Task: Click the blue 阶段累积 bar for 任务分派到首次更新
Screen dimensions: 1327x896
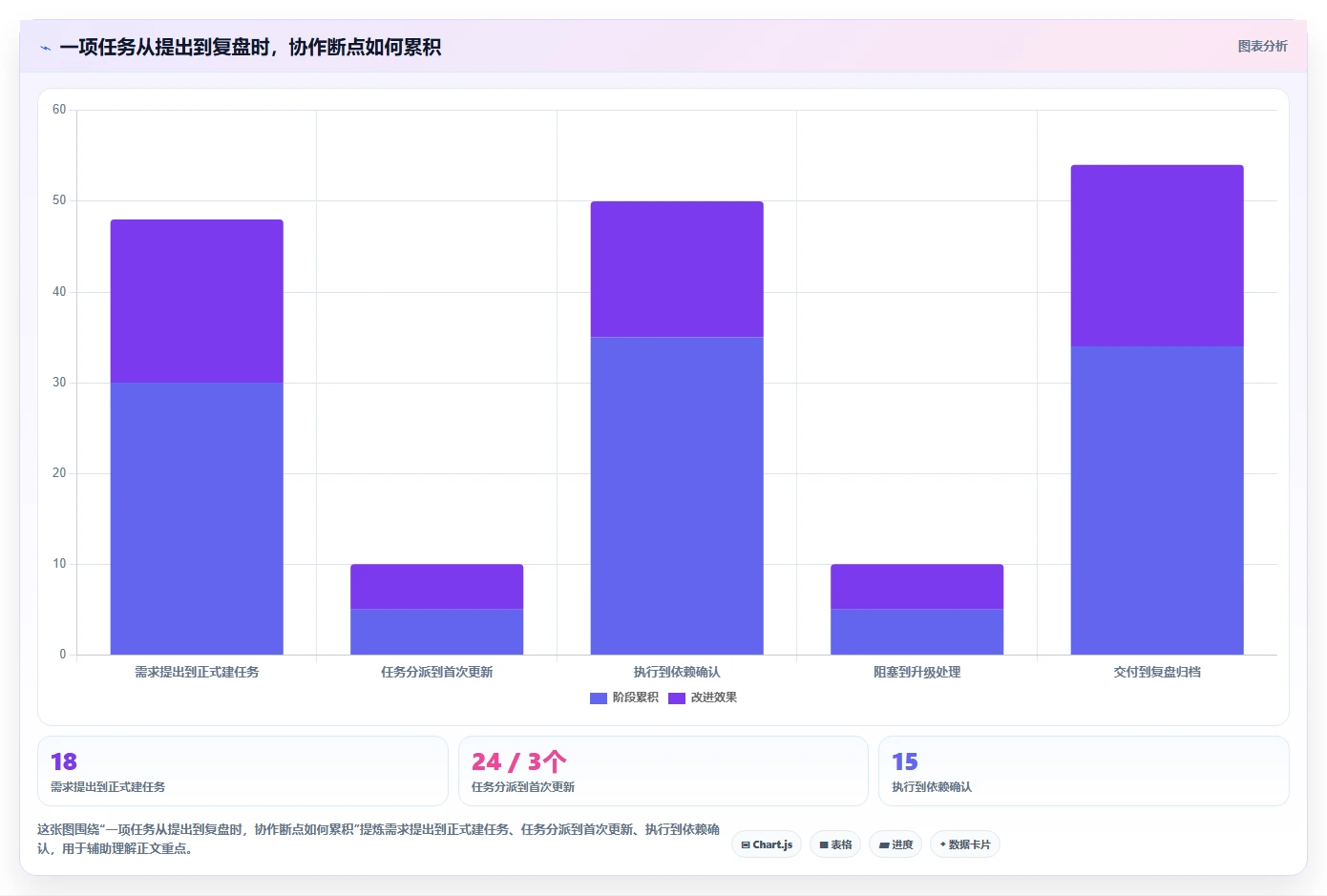Action: pyautogui.click(x=437, y=632)
